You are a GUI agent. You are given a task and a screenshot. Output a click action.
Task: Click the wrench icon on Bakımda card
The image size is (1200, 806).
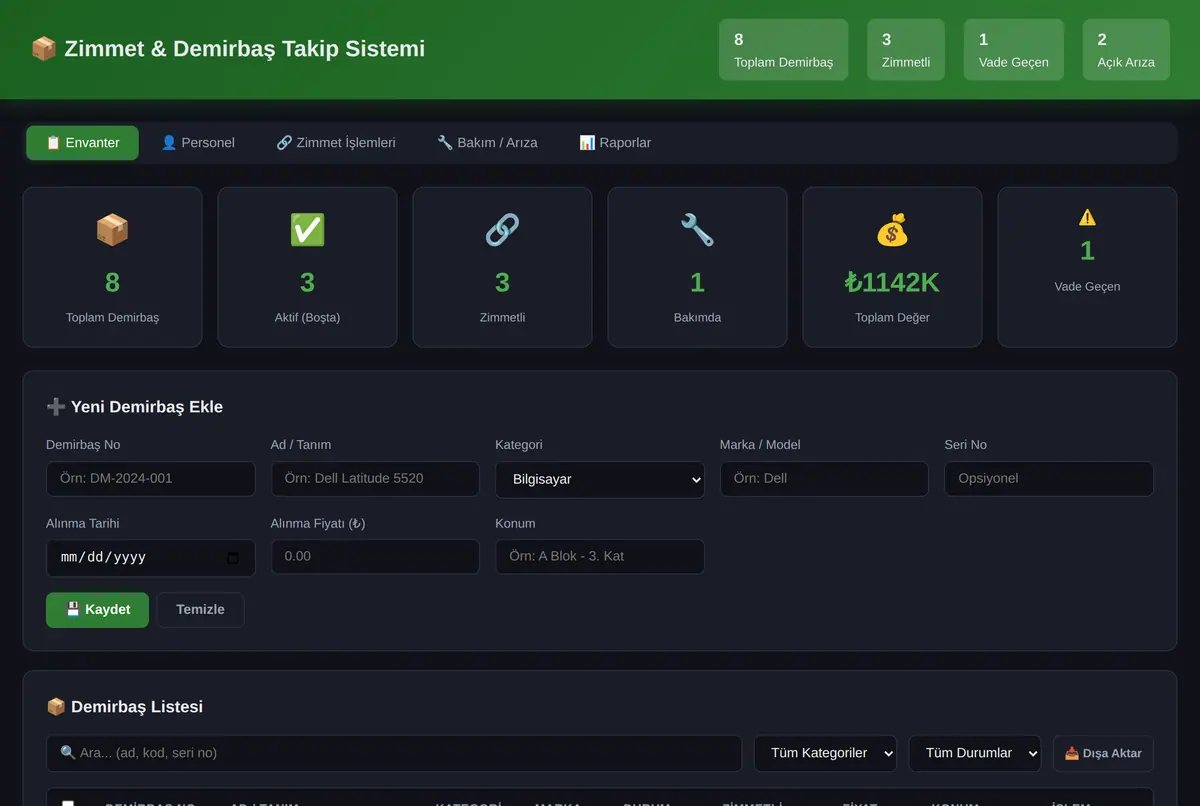click(x=697, y=230)
